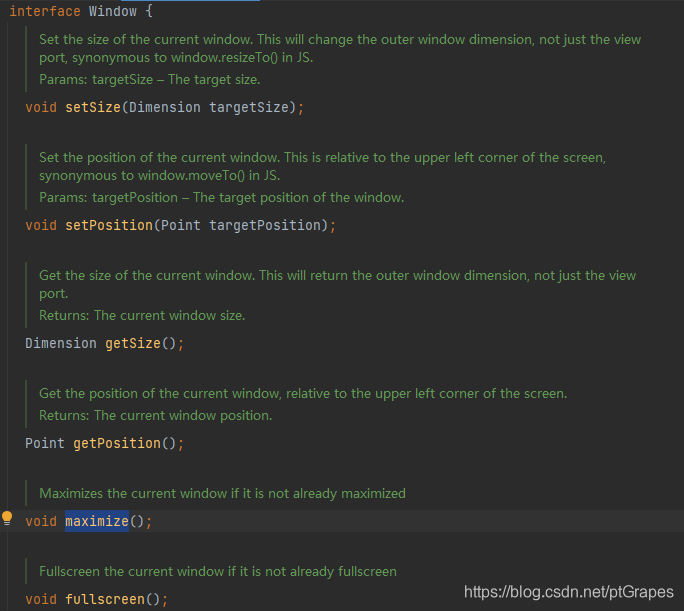The width and height of the screenshot is (684, 611).
Task: Click the Window interface name
Action: click(x=113, y=11)
